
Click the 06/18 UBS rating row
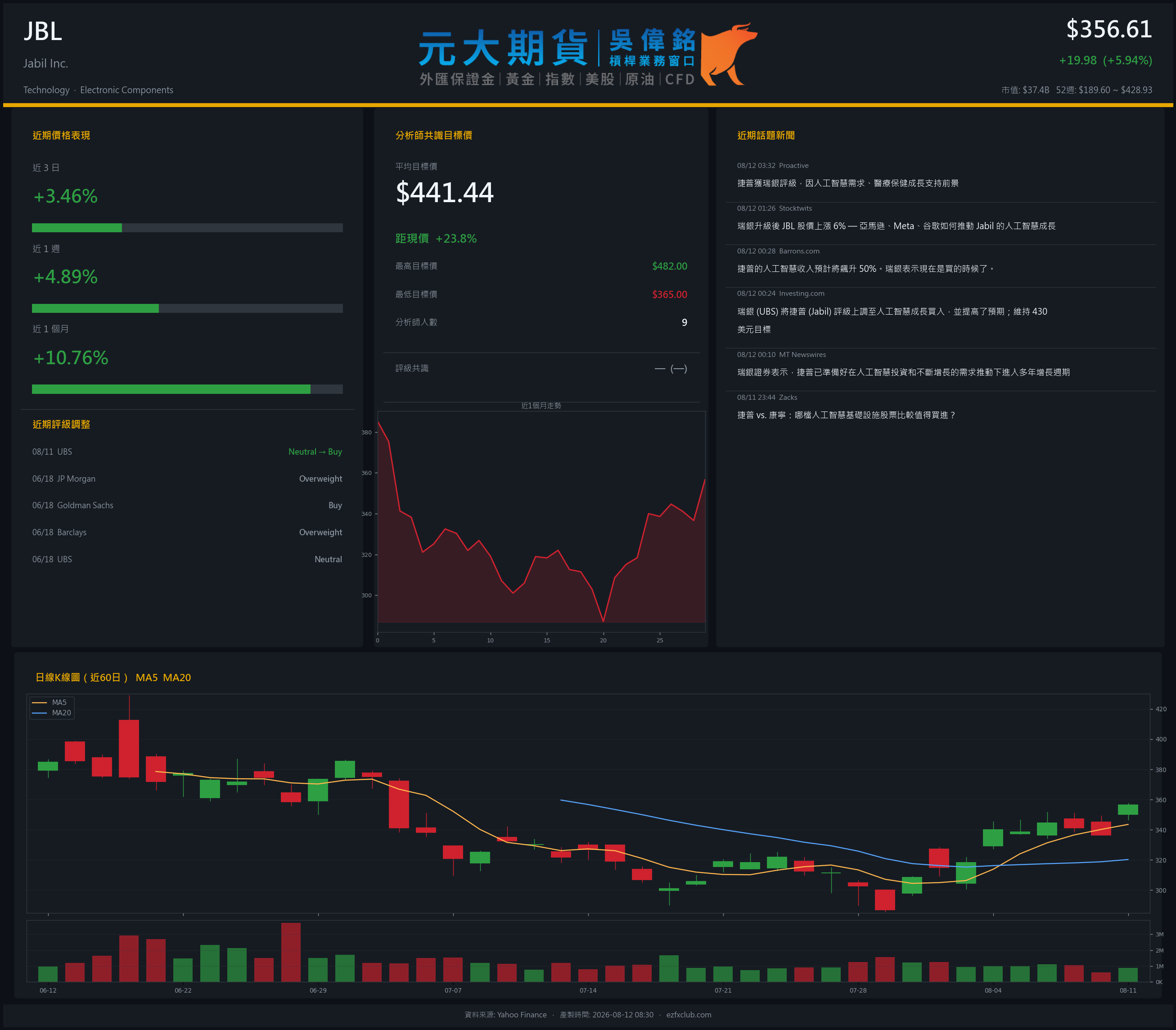[187, 559]
